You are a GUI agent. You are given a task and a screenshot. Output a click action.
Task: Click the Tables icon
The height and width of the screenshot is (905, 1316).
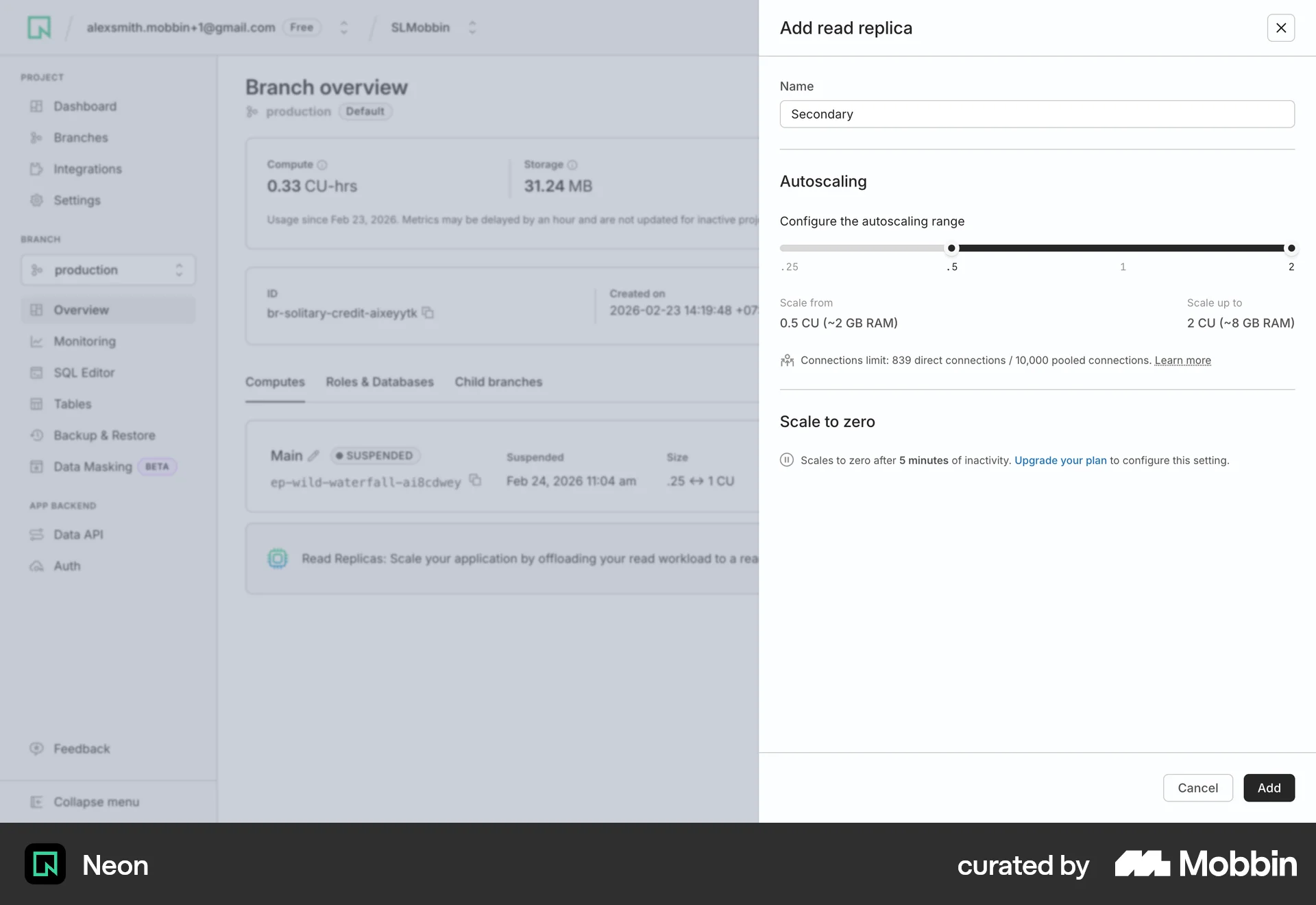(x=36, y=405)
